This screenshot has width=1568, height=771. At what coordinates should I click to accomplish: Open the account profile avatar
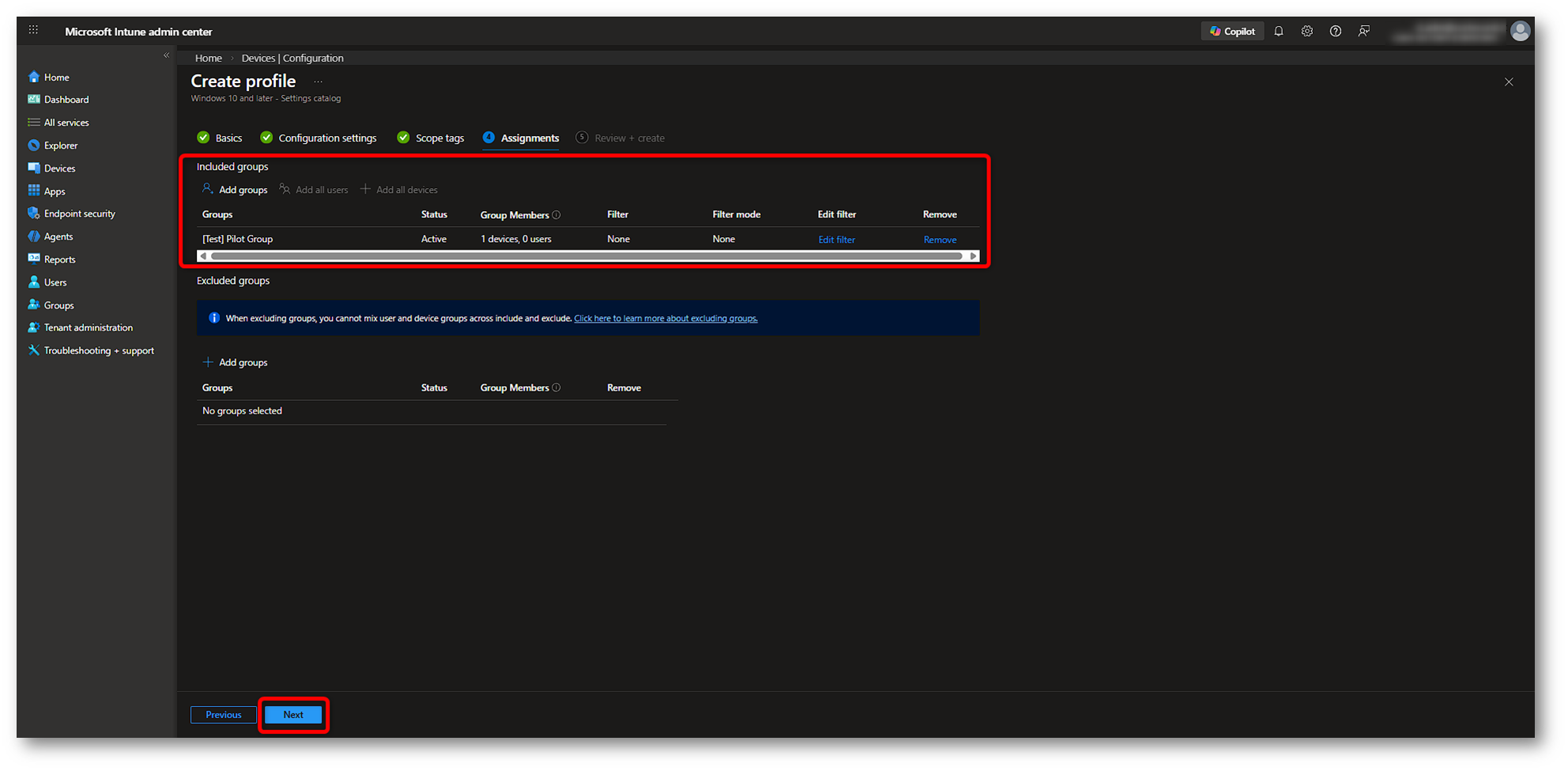point(1520,32)
